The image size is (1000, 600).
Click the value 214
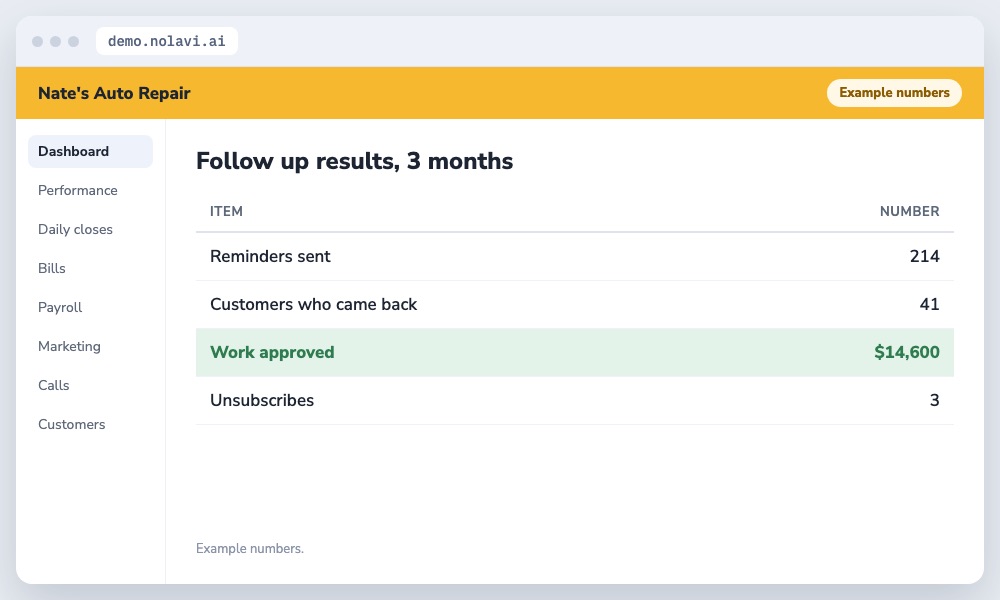coord(924,256)
